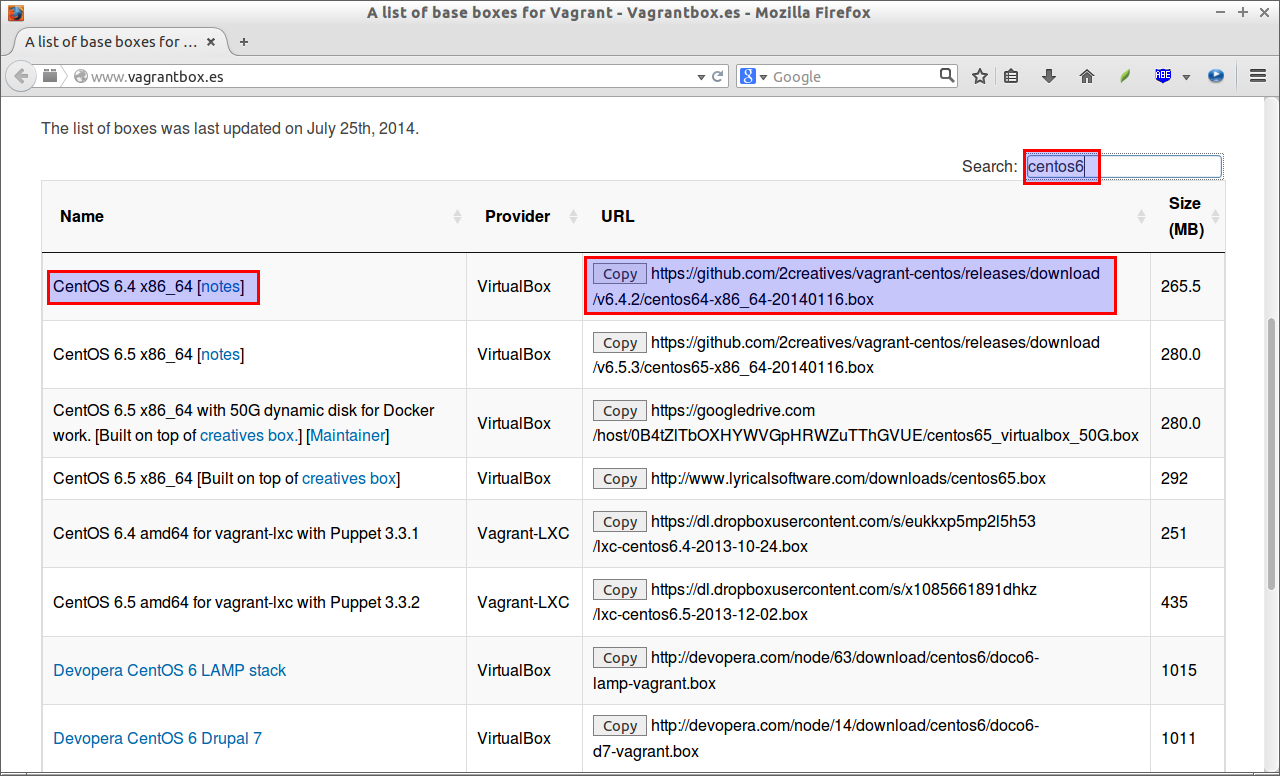Image resolution: width=1280 pixels, height=776 pixels.
Task: Go to the Home page icon
Action: [x=1087, y=76]
